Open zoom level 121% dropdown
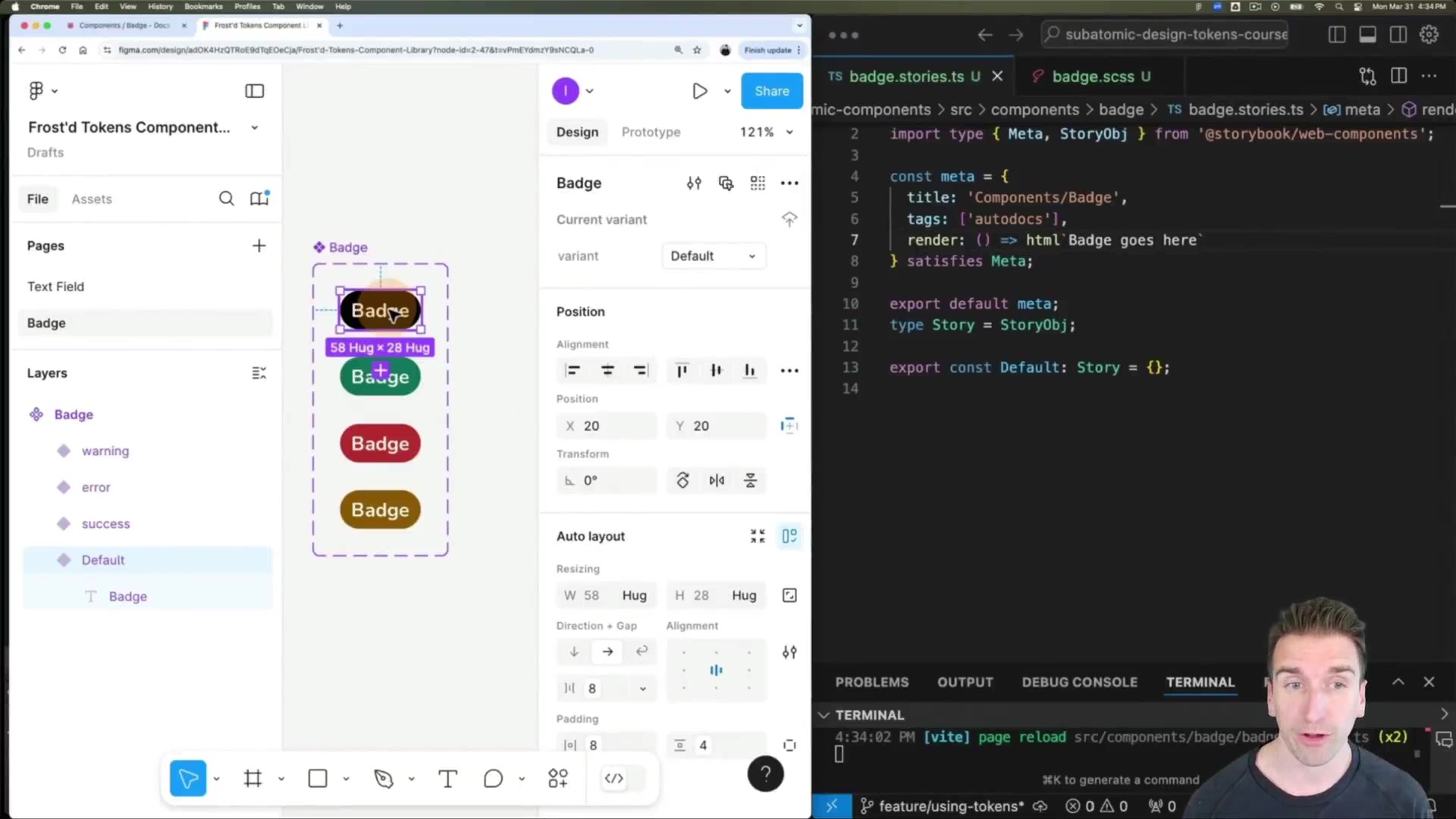Viewport: 1456px width, 819px height. (766, 132)
